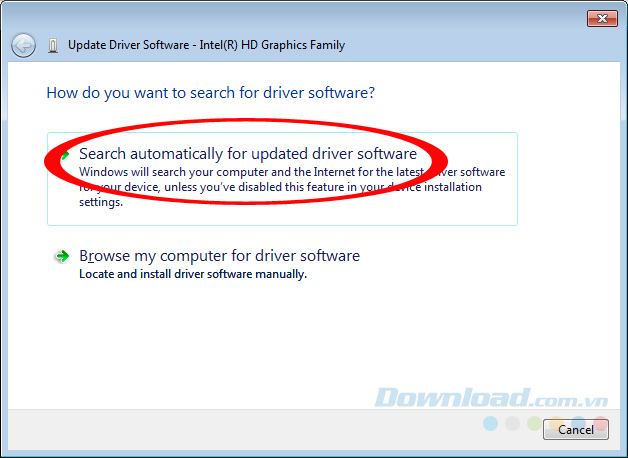The width and height of the screenshot is (628, 458).
Task: Click the title Update Driver Software - Intel(R) HD Graphics Family
Action: (206, 45)
